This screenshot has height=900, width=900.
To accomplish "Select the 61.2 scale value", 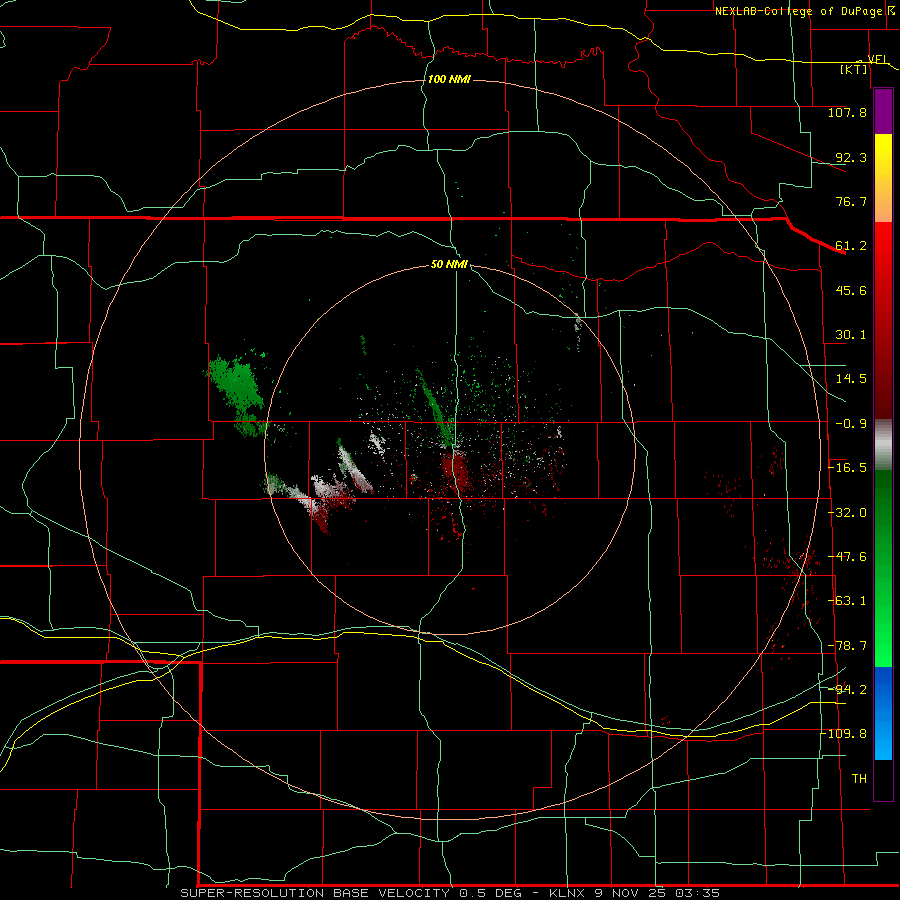I will tap(851, 246).
